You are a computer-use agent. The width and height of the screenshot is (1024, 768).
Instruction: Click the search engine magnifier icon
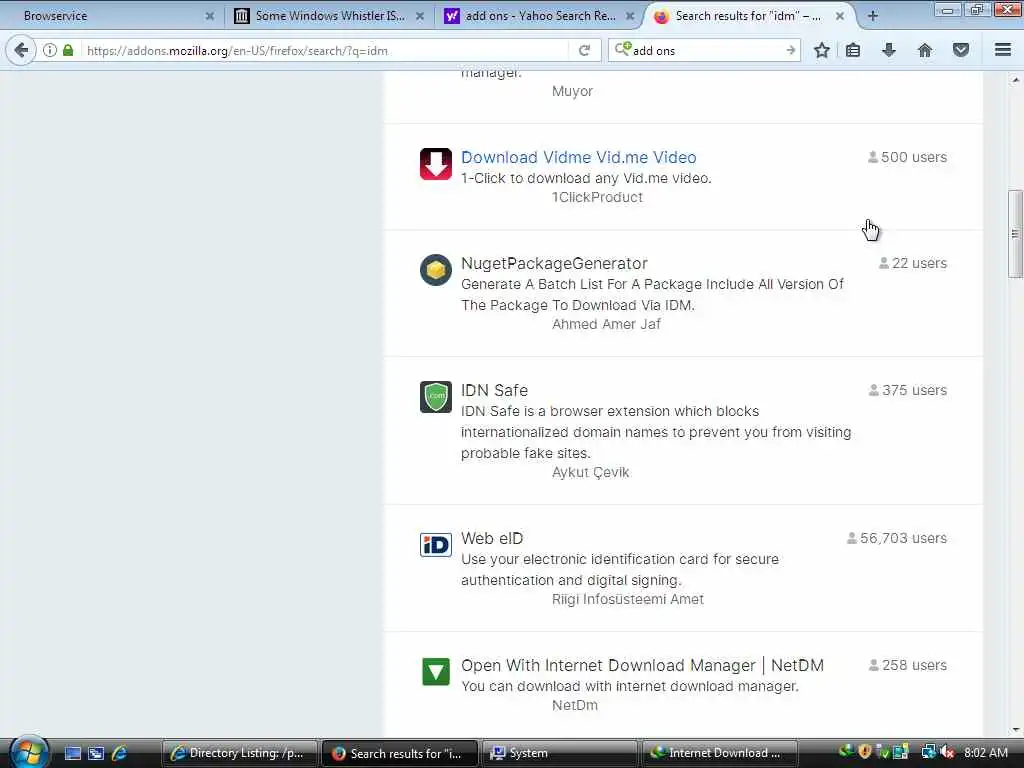pos(622,49)
